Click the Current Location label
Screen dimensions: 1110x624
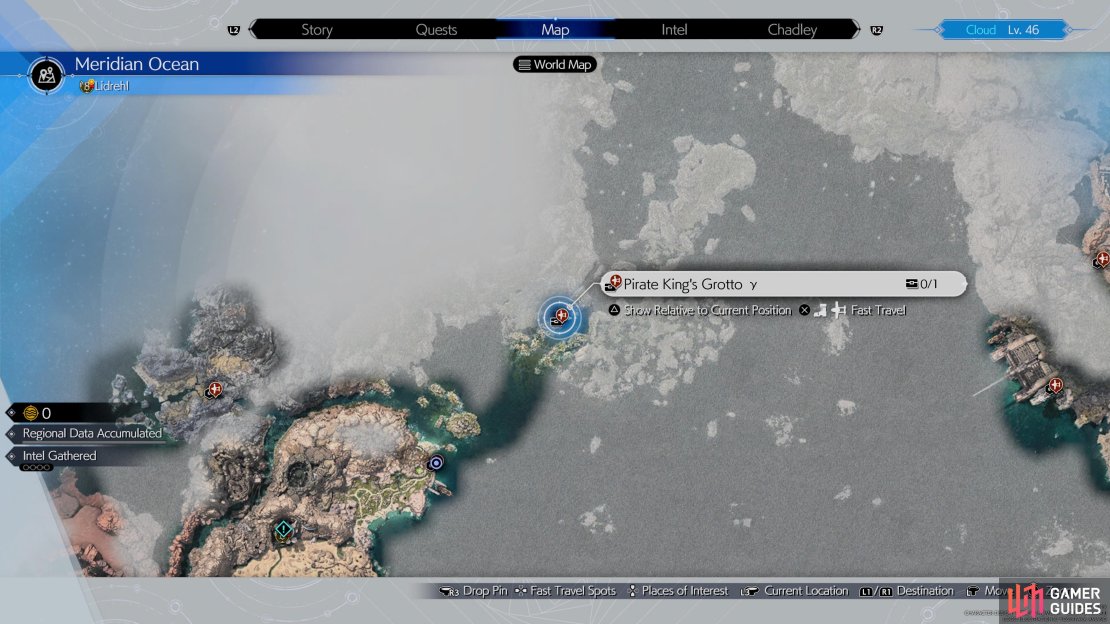click(x=806, y=591)
